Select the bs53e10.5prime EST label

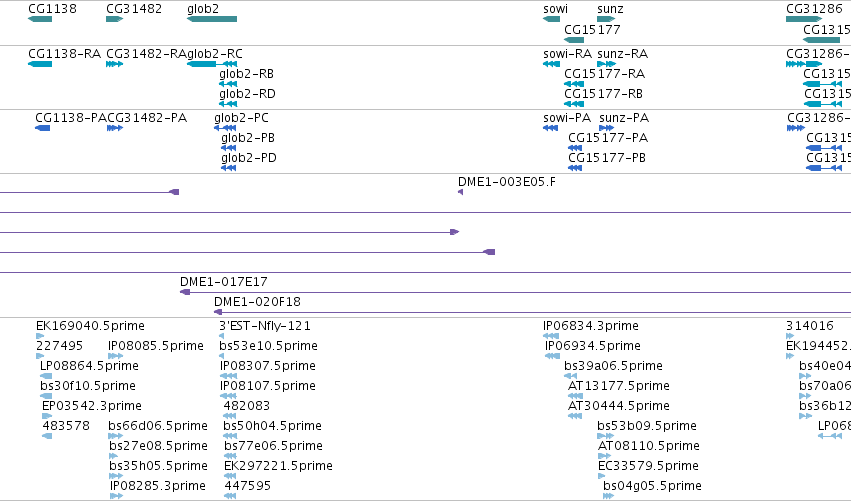[269, 346]
